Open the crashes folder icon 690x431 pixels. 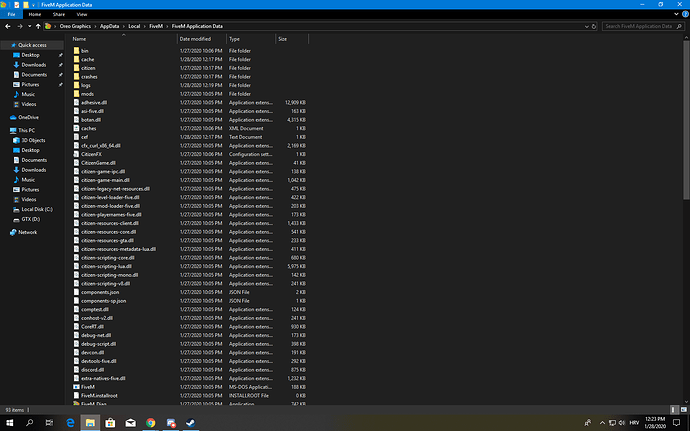point(76,77)
